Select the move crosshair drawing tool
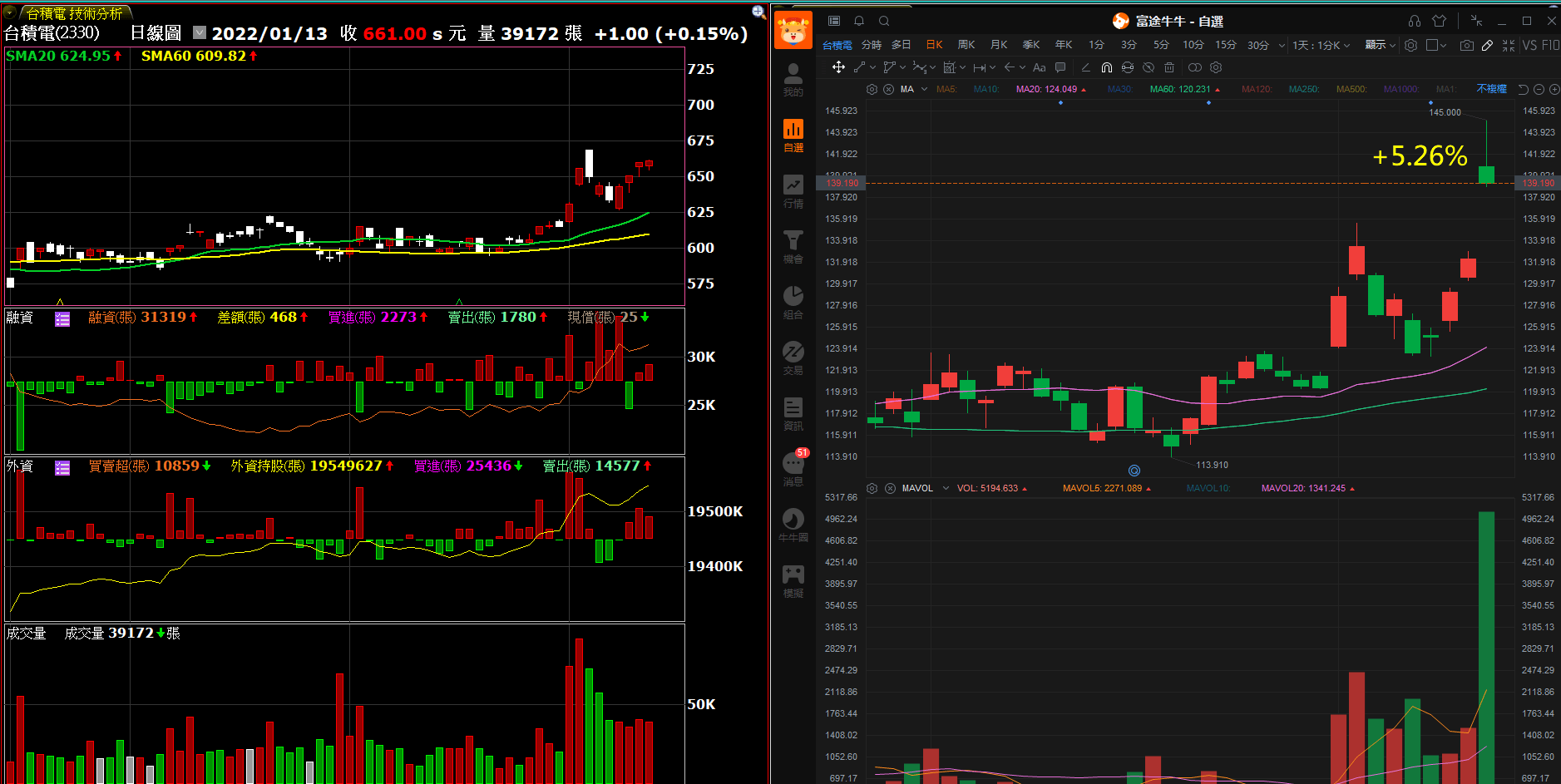The image size is (1561, 784). coord(838,67)
